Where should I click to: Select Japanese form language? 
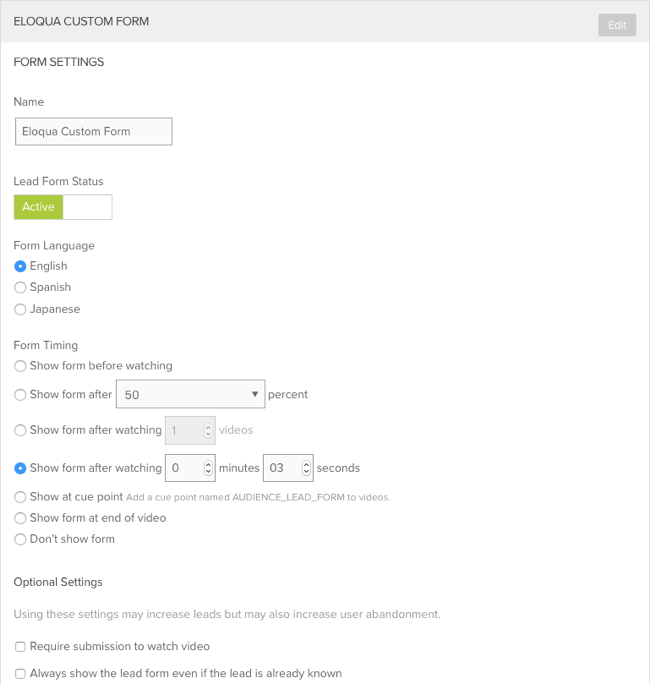[x=20, y=310]
